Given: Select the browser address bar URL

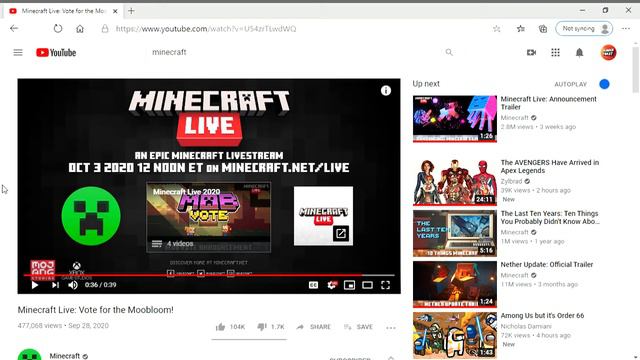Looking at the screenshot, I should [x=206, y=29].
